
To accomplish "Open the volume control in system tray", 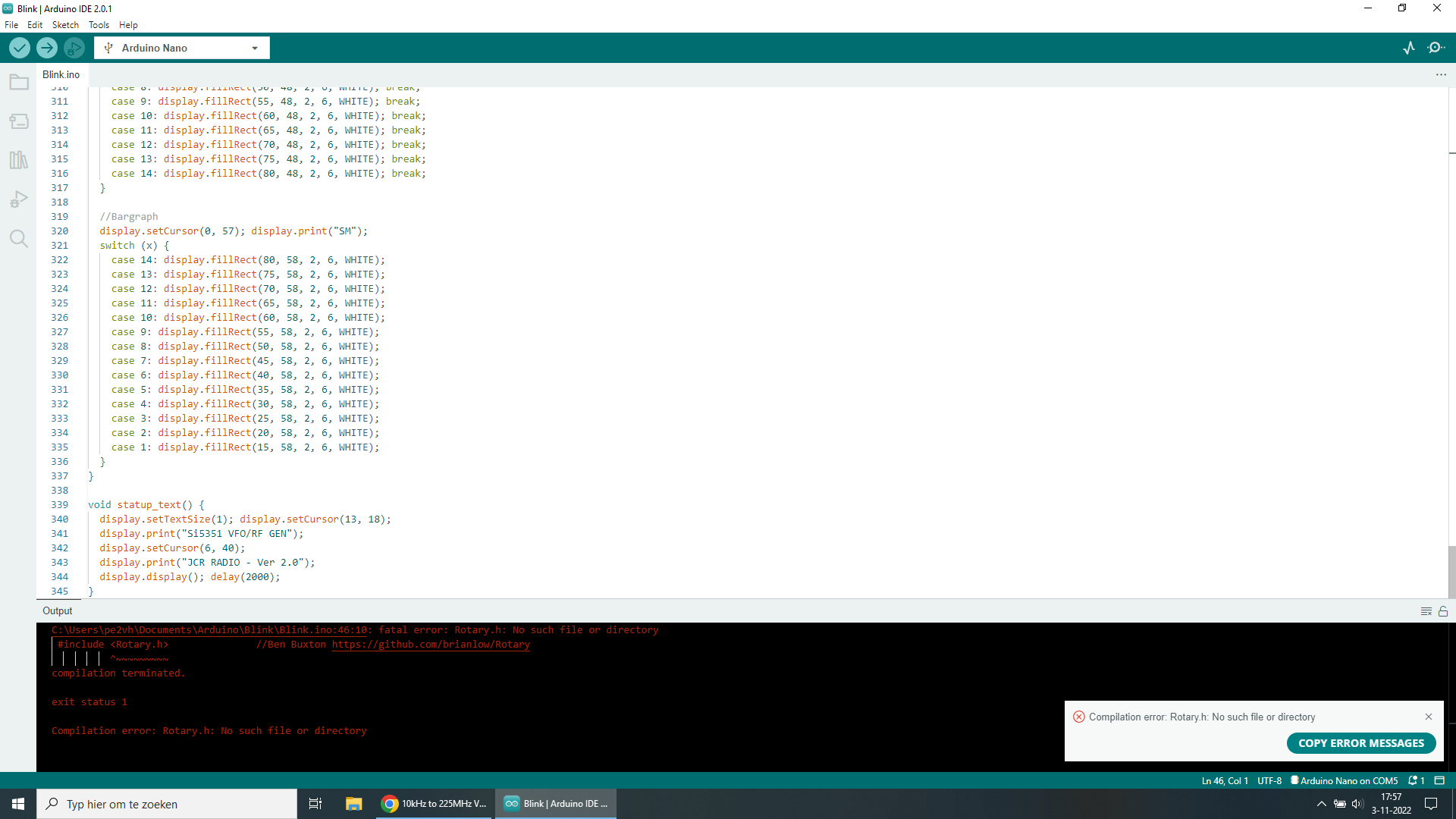I will 1357,804.
